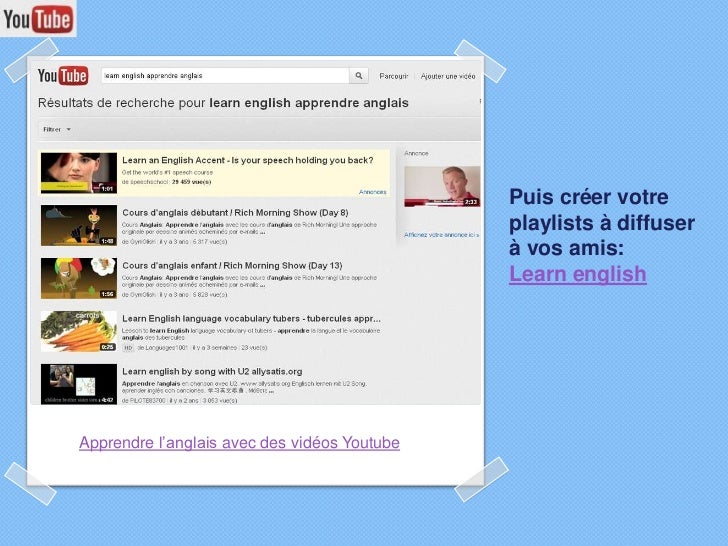Click the Day 8 cartoon video thumbnail
This screenshot has width=728, height=546.
79,226
